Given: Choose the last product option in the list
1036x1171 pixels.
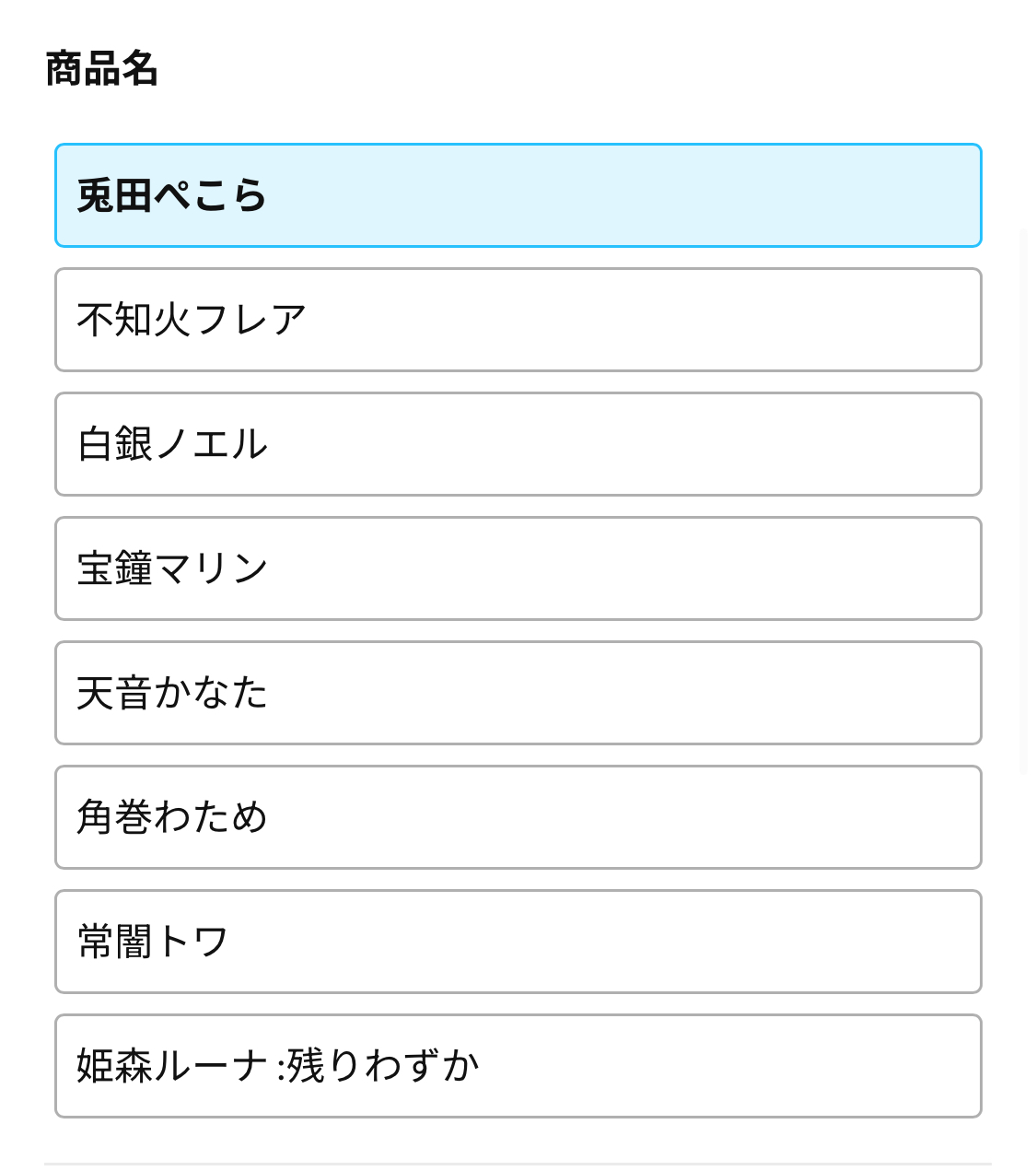Looking at the screenshot, I should coord(518,1066).
